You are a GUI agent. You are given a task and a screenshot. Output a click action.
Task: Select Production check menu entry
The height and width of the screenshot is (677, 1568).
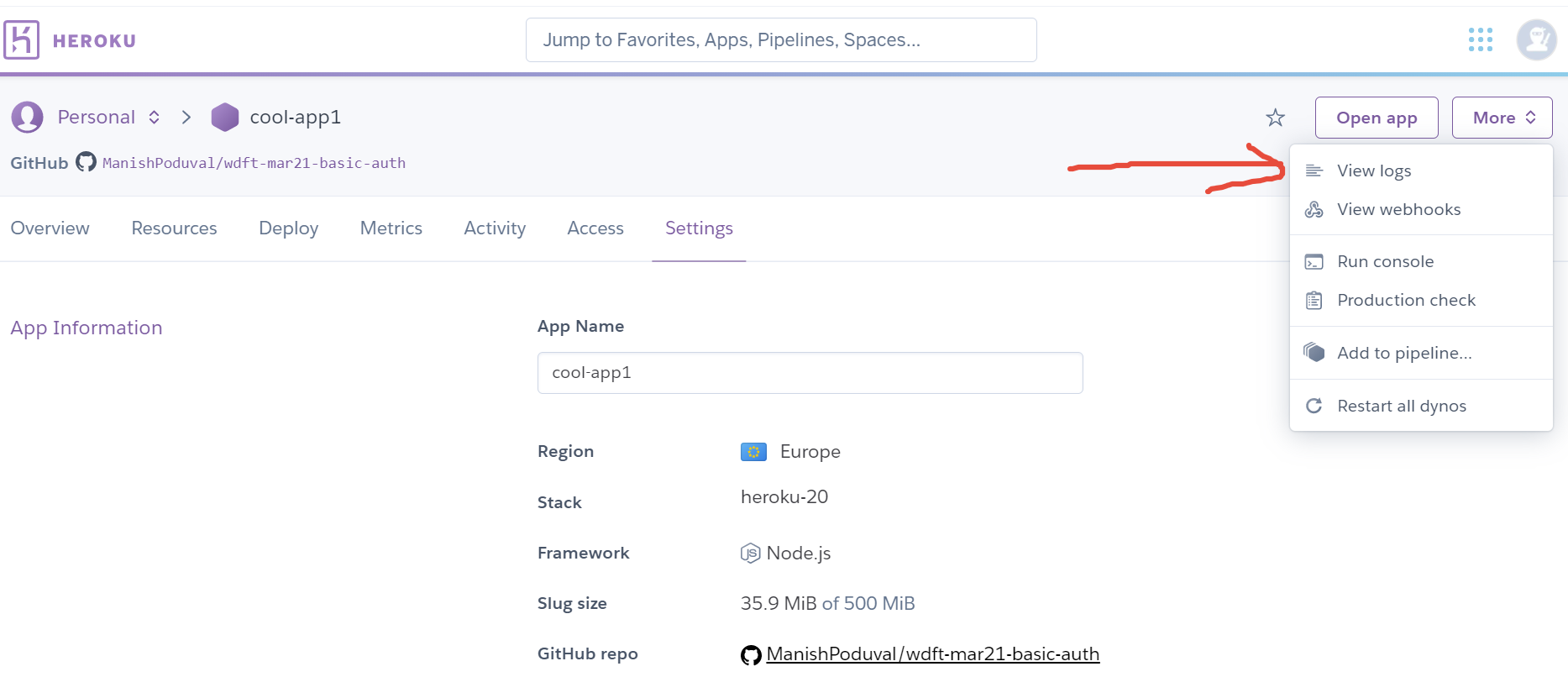pyautogui.click(x=1421, y=300)
